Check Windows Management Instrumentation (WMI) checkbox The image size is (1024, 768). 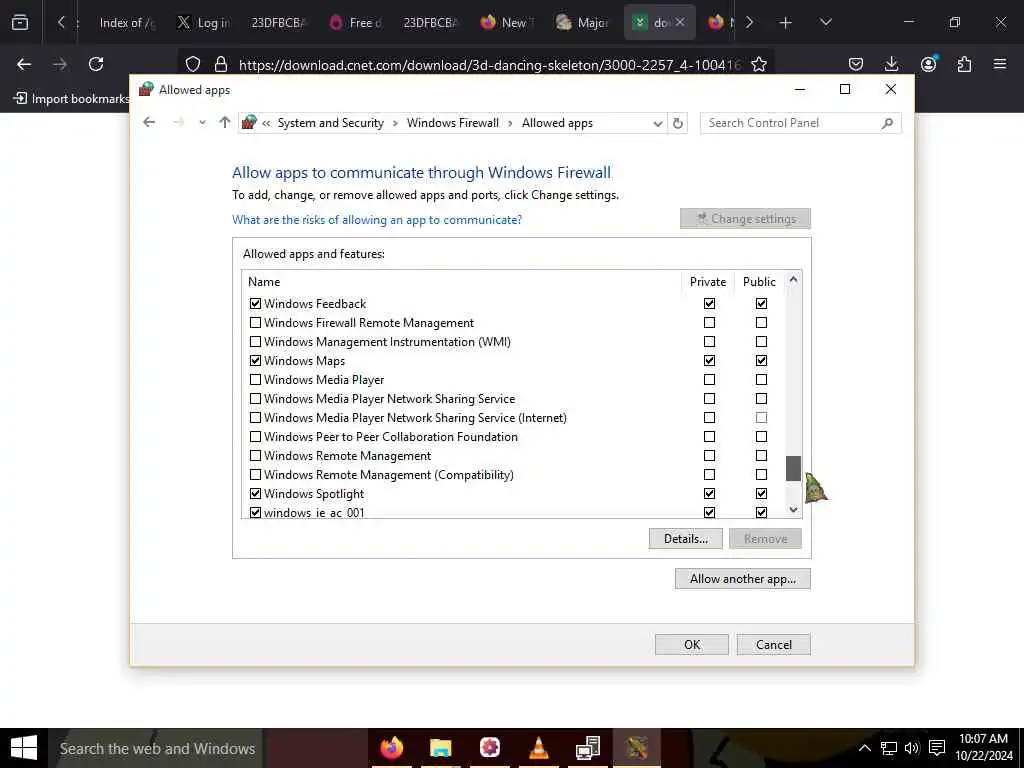click(x=255, y=342)
